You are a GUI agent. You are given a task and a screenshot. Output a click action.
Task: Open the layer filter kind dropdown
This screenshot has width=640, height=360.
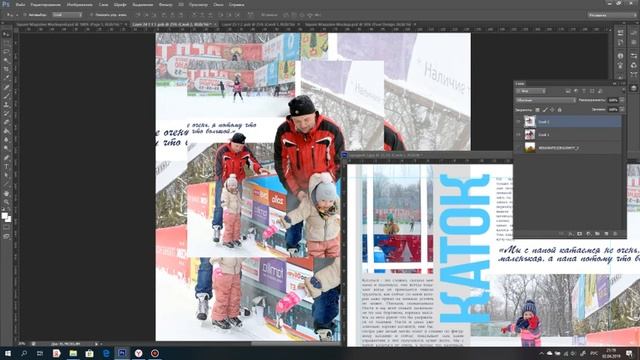coord(530,91)
